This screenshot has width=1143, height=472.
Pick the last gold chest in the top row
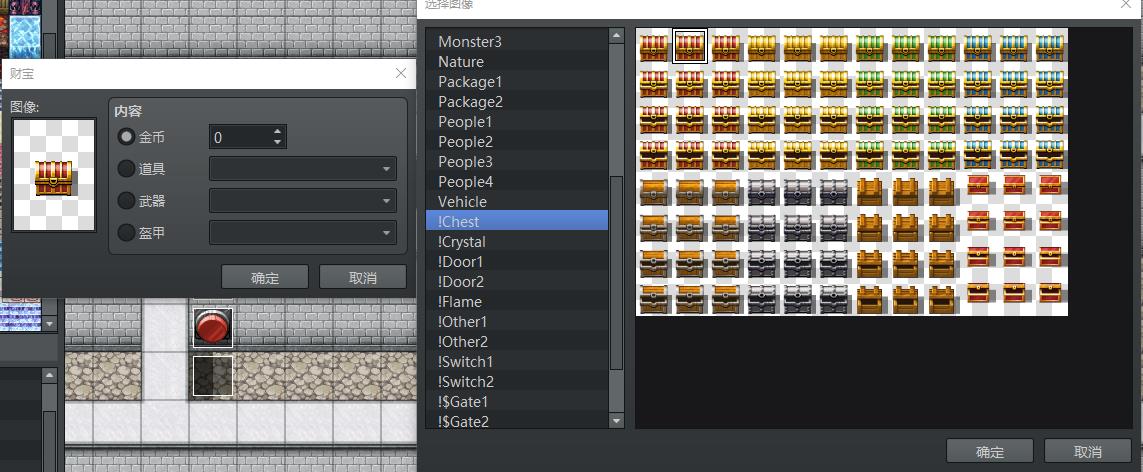[834, 47]
